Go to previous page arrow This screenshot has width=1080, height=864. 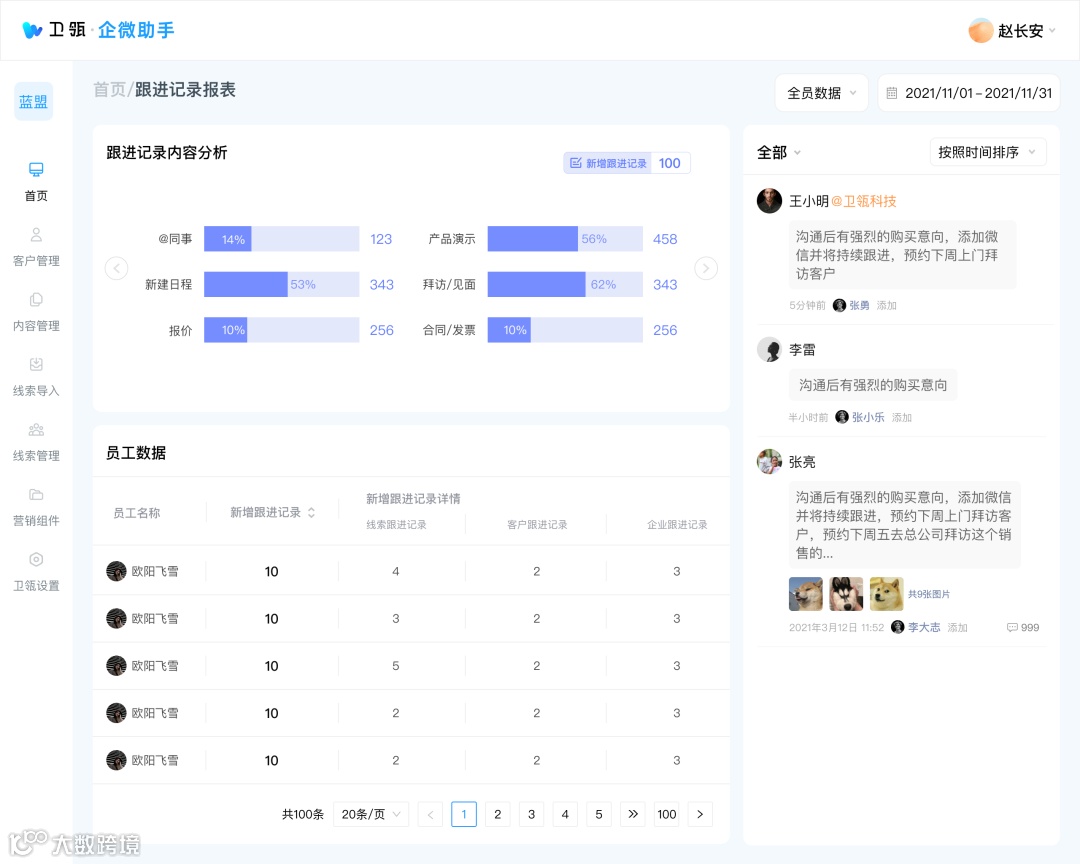pos(430,814)
